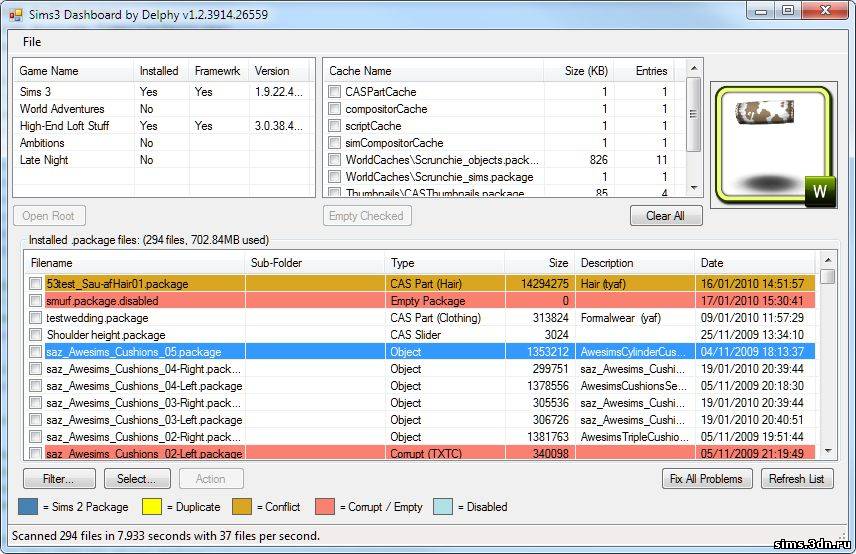The height and width of the screenshot is (554, 856).
Task: Select saz_Awesims_Cushions_02-Right.pack... filename
Action: pyautogui.click(x=143, y=437)
